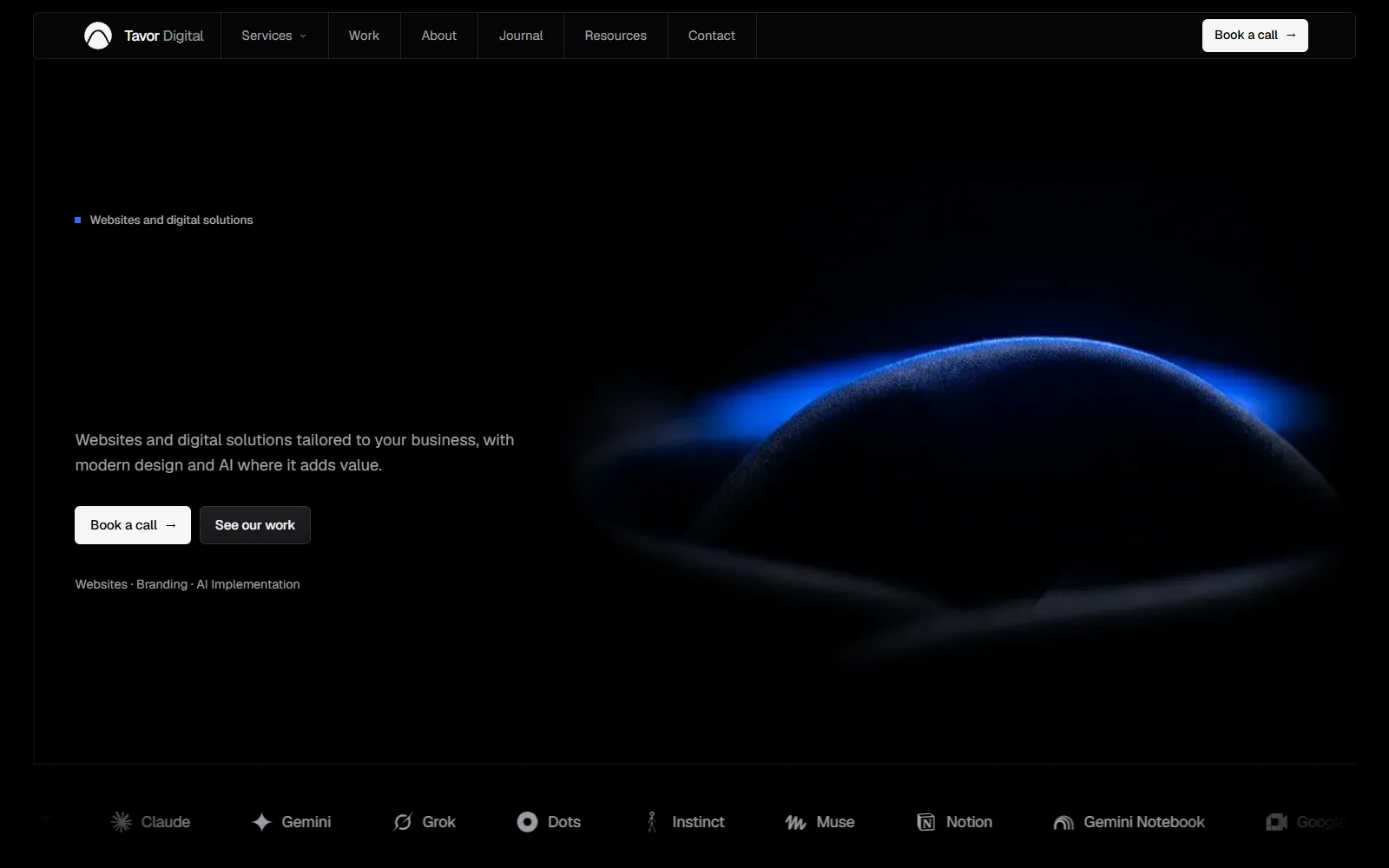Select the Muse label text
The image size is (1389, 868).
click(836, 822)
